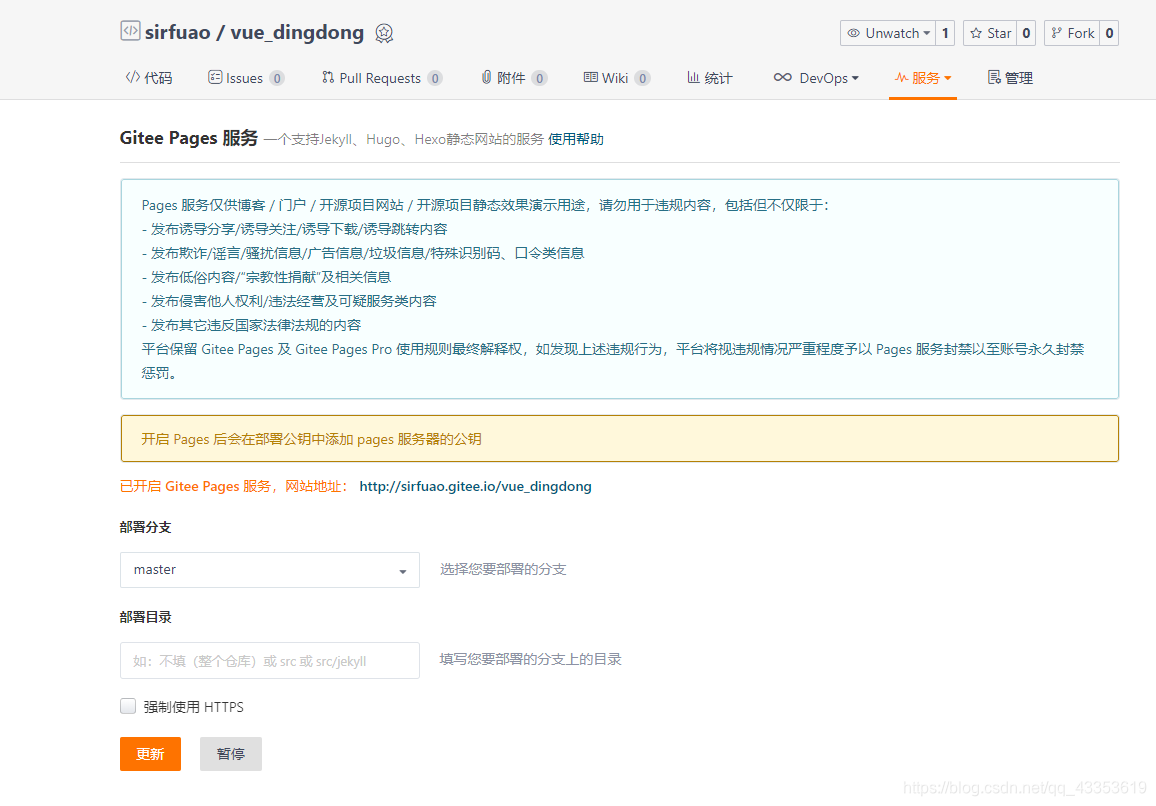
Task: Expand the 服务 menu caret
Action: pos(948,78)
